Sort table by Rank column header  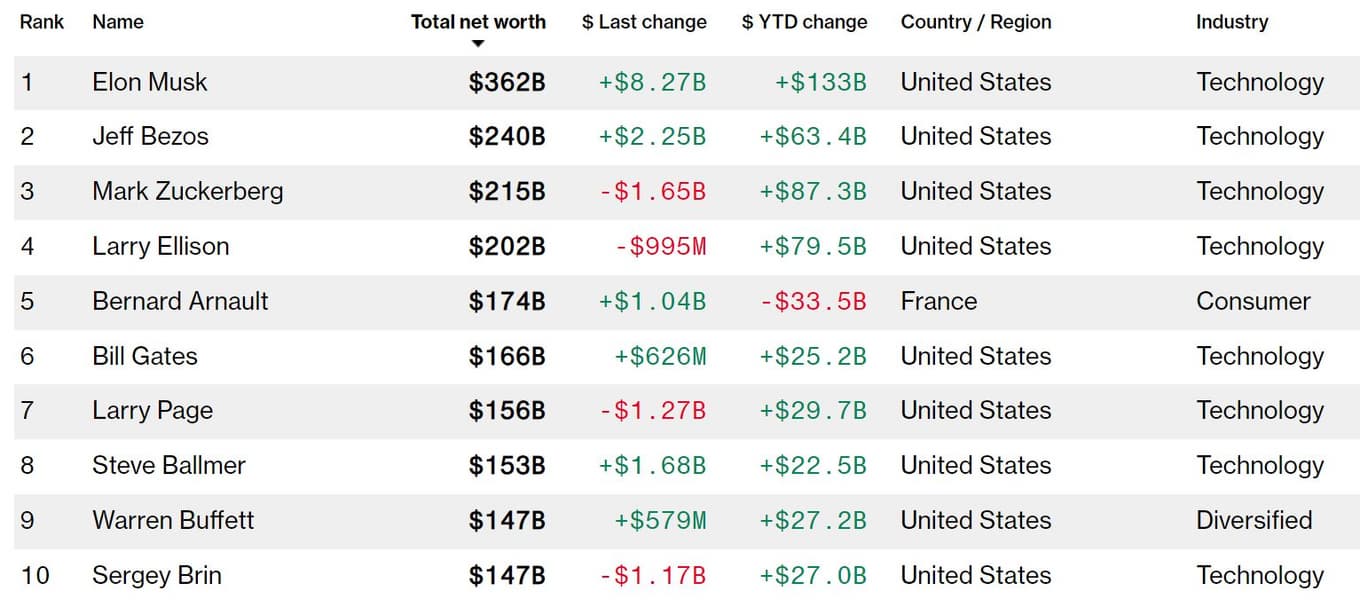click(x=42, y=22)
